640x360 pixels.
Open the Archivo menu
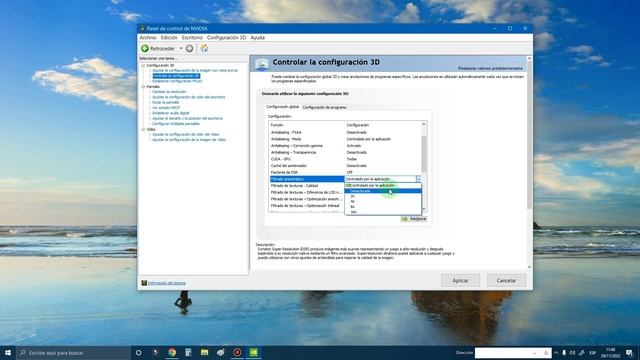tap(148, 38)
